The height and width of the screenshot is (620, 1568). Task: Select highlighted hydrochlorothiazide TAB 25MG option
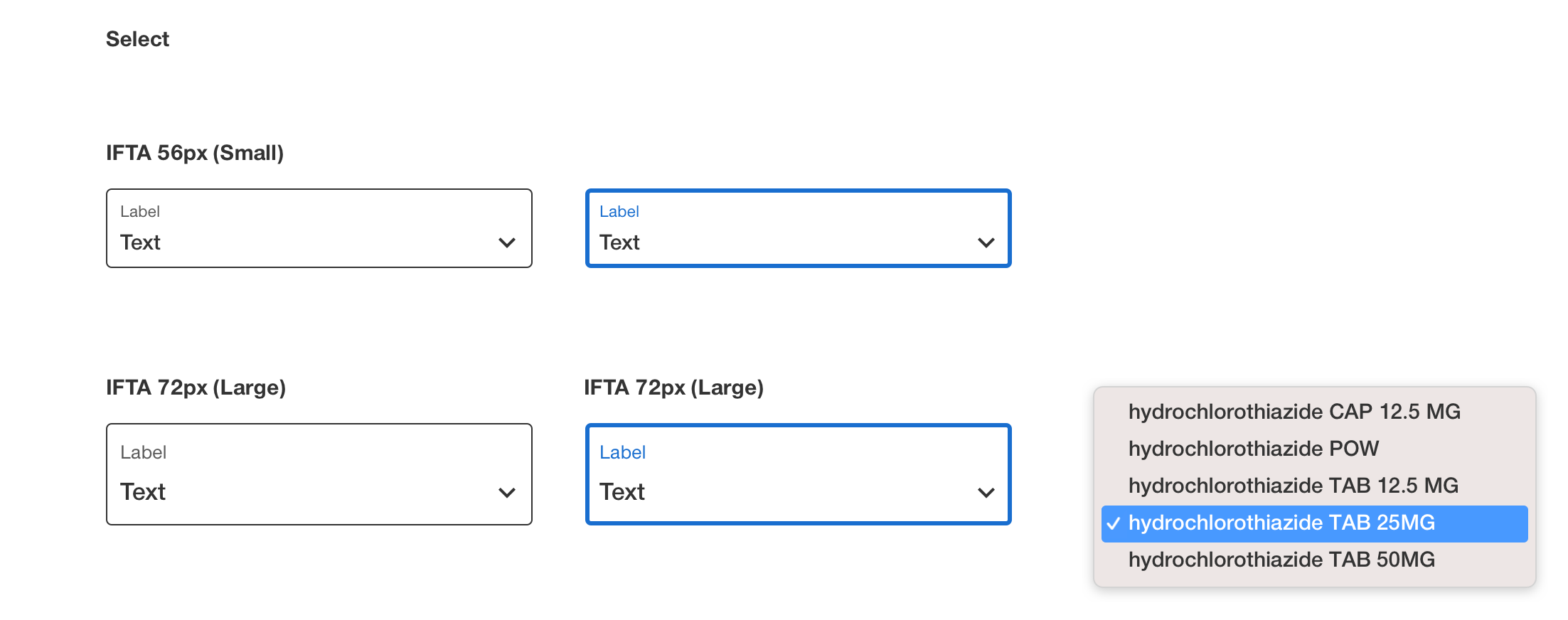pyautogui.click(x=1281, y=523)
